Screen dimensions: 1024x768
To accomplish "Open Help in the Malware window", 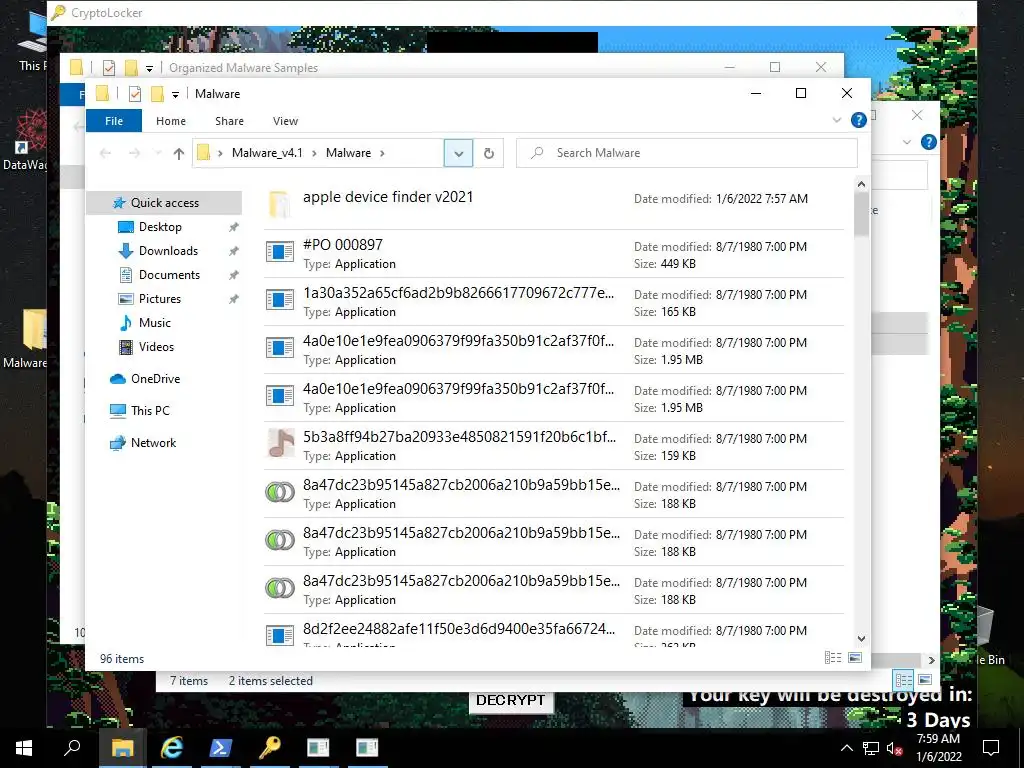I will point(859,120).
